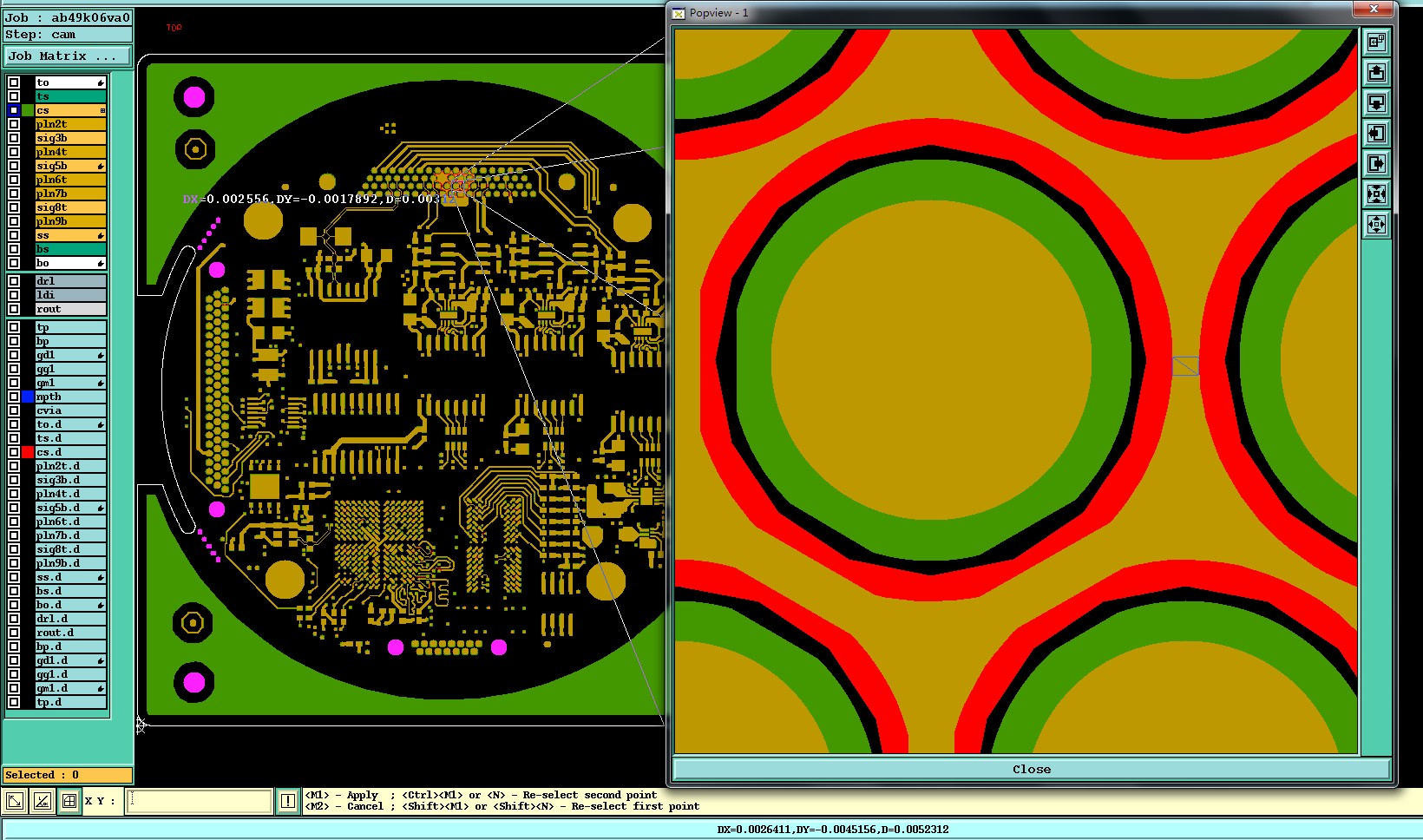
Task: Click the Selected : 0 status bar
Action: point(68,775)
